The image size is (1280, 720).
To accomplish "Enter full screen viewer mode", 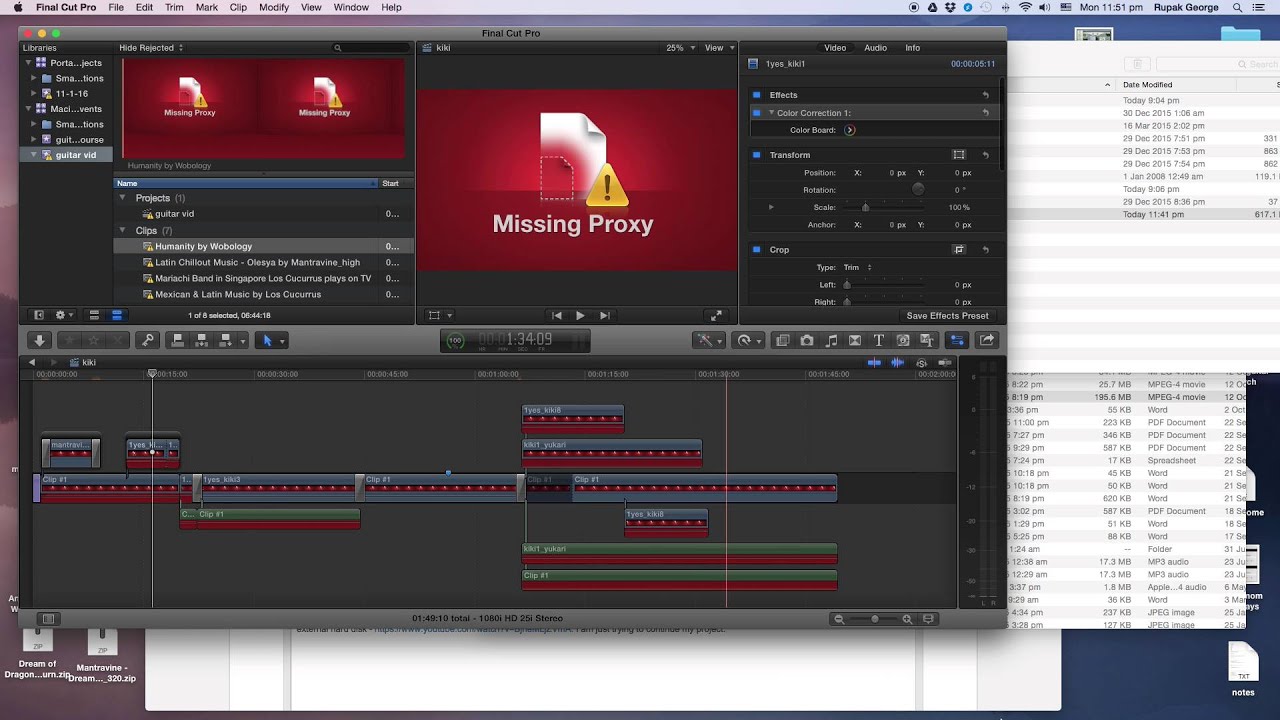I will tap(716, 315).
